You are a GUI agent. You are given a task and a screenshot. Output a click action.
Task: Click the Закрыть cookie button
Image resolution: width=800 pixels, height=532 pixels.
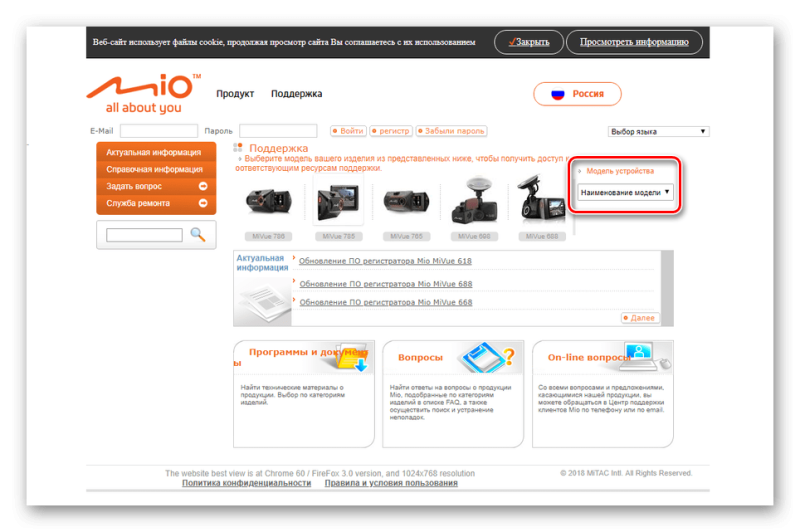tap(529, 42)
